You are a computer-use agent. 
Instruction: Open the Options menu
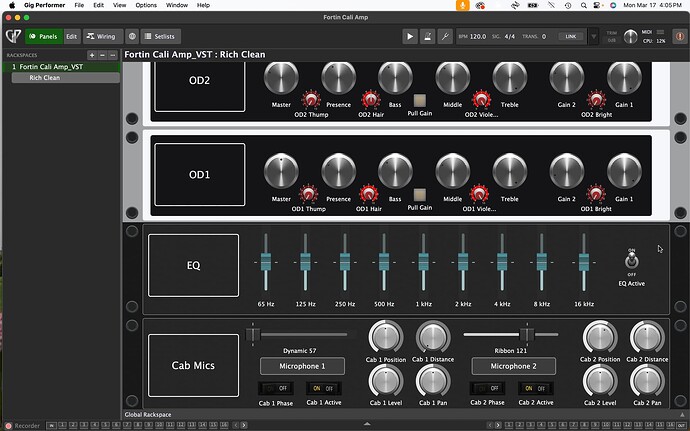[x=146, y=5]
